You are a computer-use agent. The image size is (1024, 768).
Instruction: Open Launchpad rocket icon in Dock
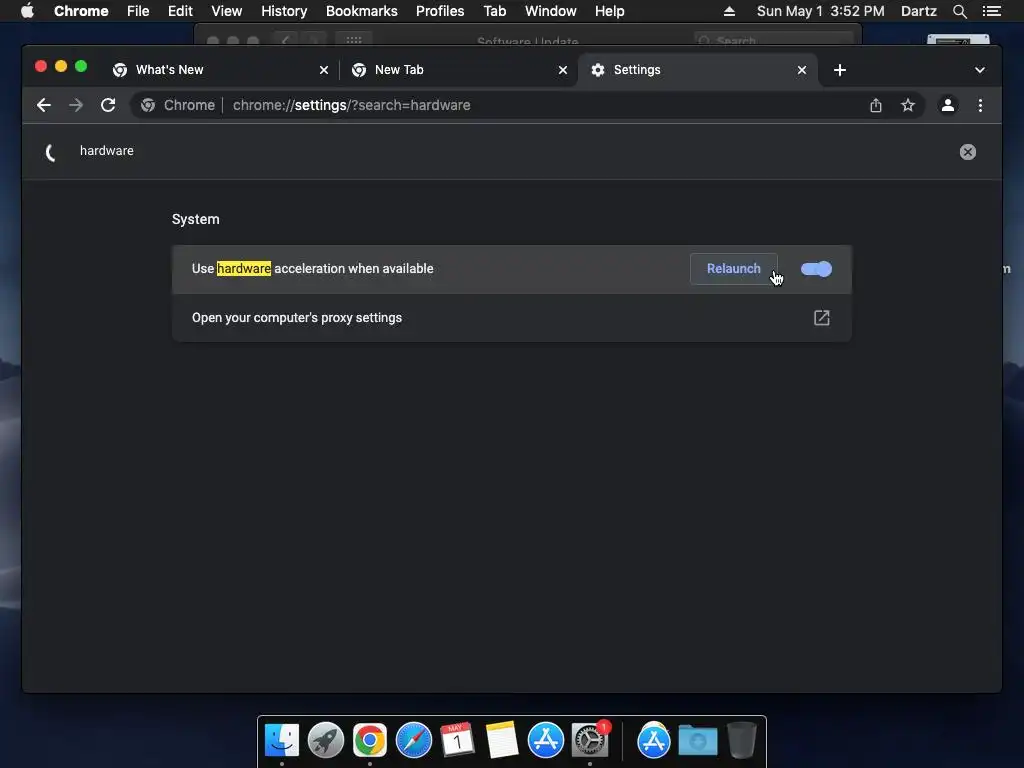click(326, 740)
